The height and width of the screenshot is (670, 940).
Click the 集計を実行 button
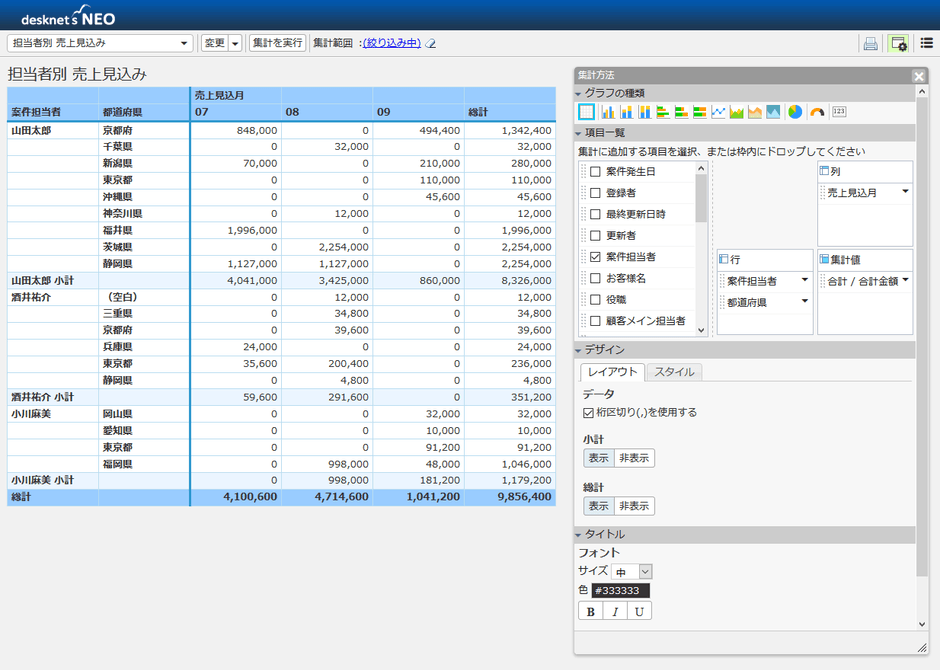tap(277, 43)
